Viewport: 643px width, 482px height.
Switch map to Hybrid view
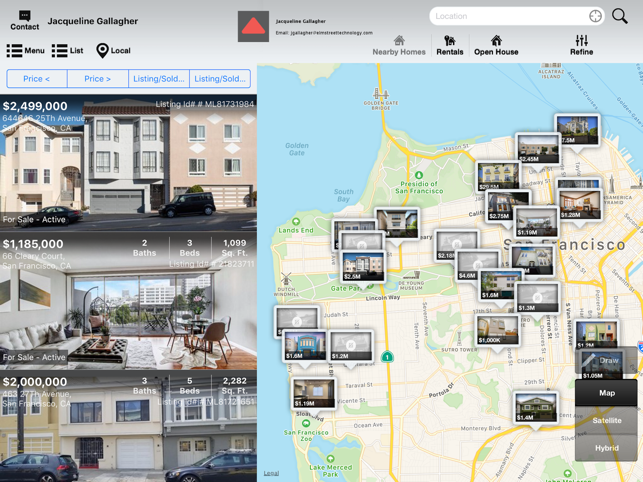coord(607,448)
